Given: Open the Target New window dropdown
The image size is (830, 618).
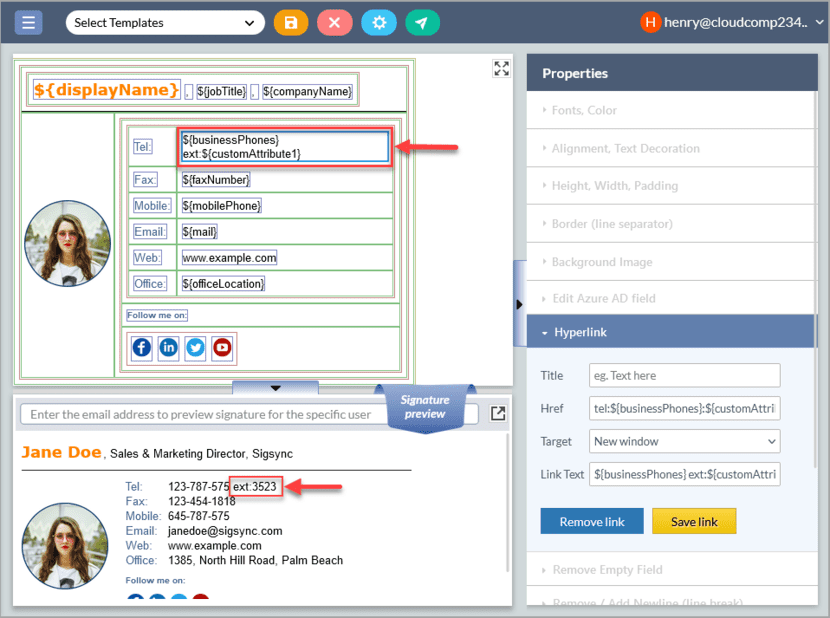Looking at the screenshot, I should pyautogui.click(x=684, y=441).
